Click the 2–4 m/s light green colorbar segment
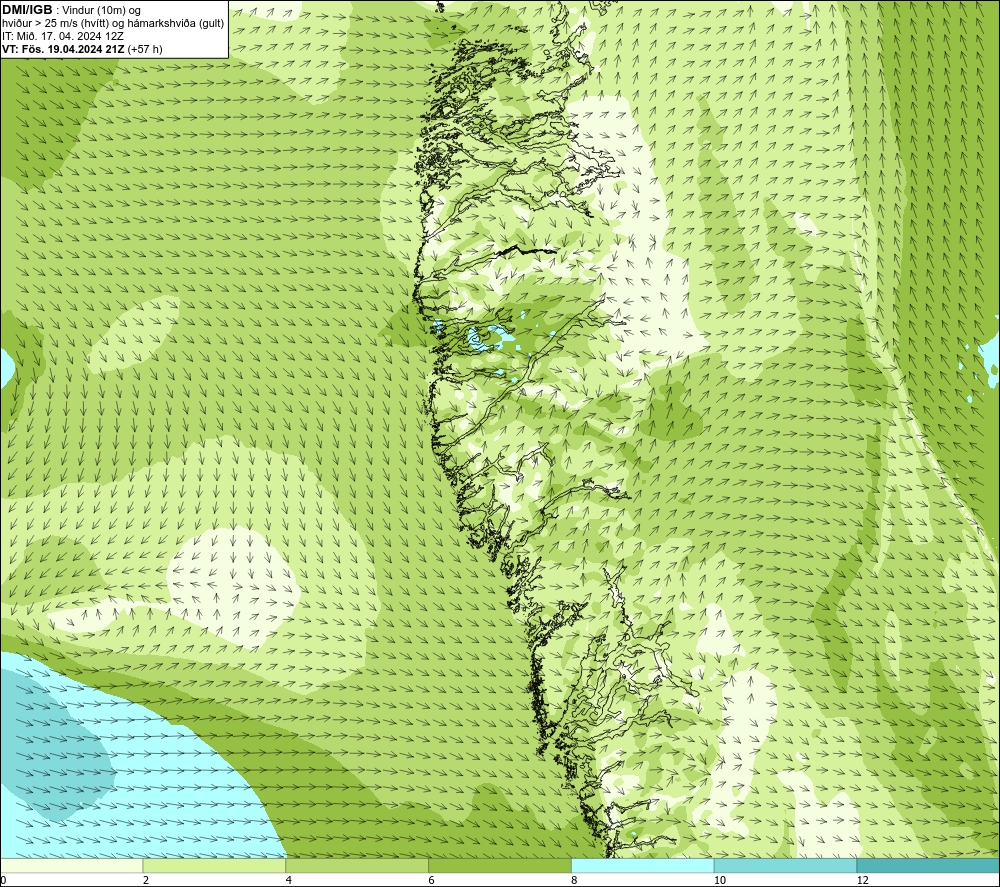 pyautogui.click(x=214, y=865)
